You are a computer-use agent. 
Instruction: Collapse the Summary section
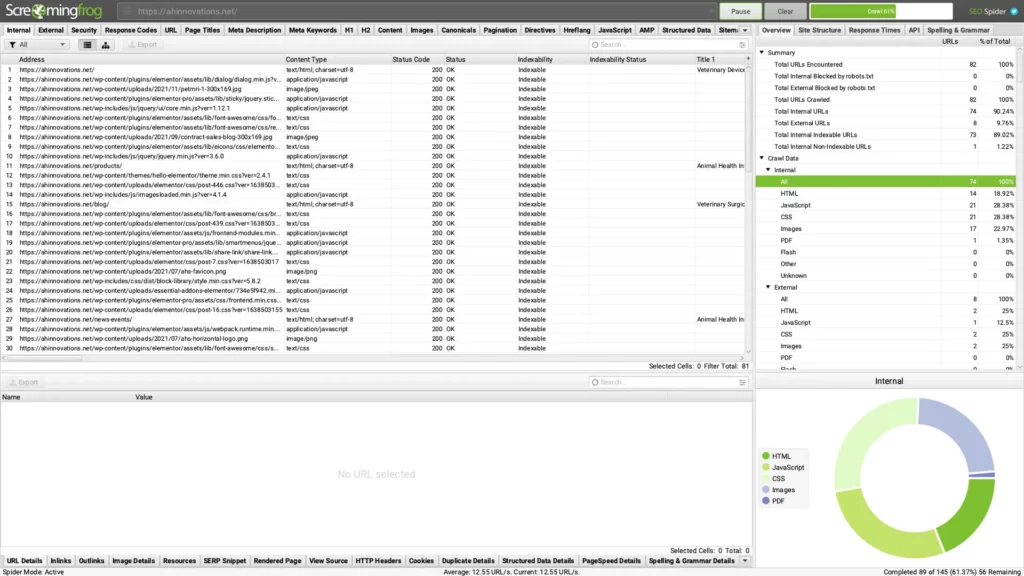click(762, 53)
